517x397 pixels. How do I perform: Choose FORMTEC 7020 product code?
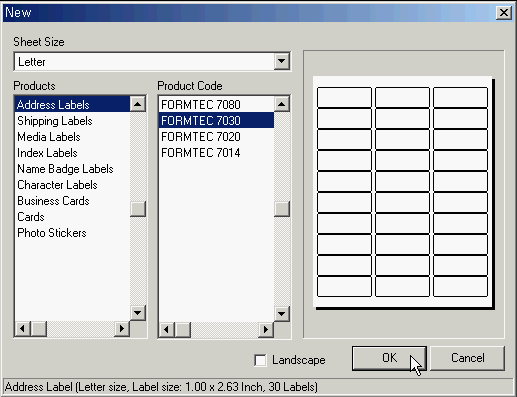(216, 137)
